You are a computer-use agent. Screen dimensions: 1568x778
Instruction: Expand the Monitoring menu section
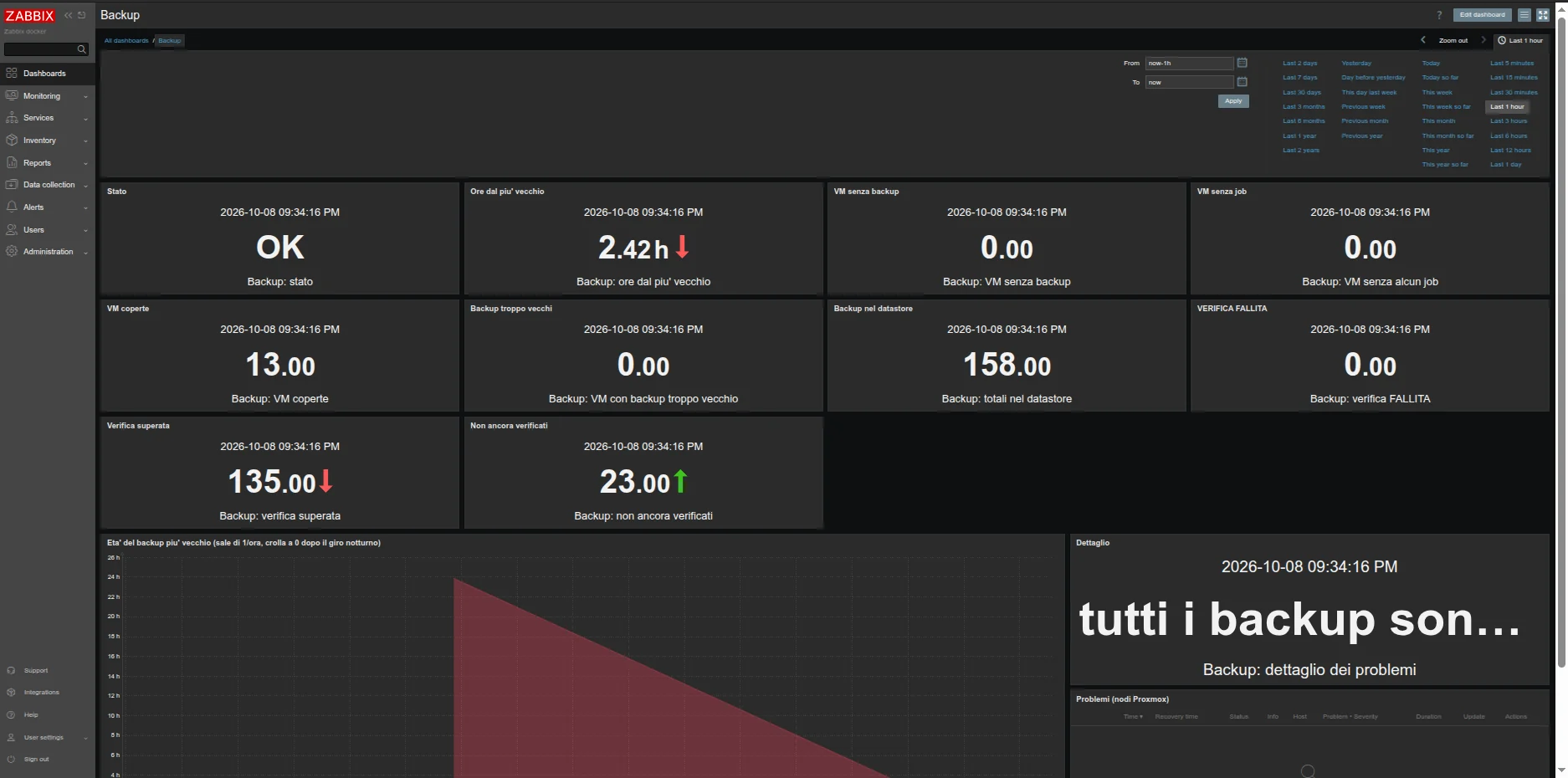[48, 96]
